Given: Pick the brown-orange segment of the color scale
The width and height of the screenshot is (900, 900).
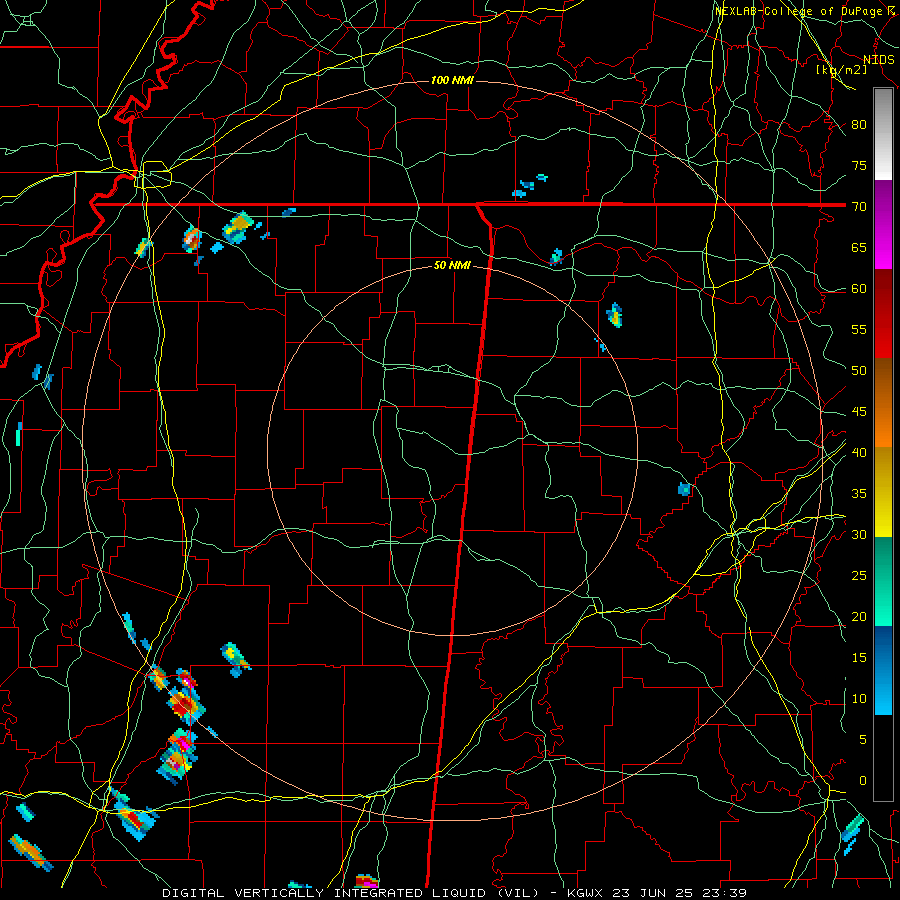Looking at the screenshot, I should tap(883, 403).
